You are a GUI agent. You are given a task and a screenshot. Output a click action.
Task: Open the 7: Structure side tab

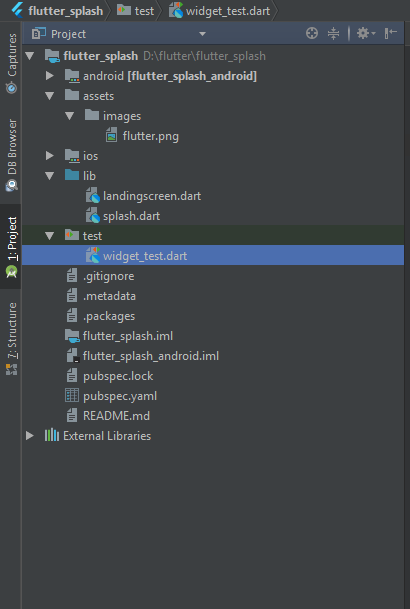(x=12, y=339)
